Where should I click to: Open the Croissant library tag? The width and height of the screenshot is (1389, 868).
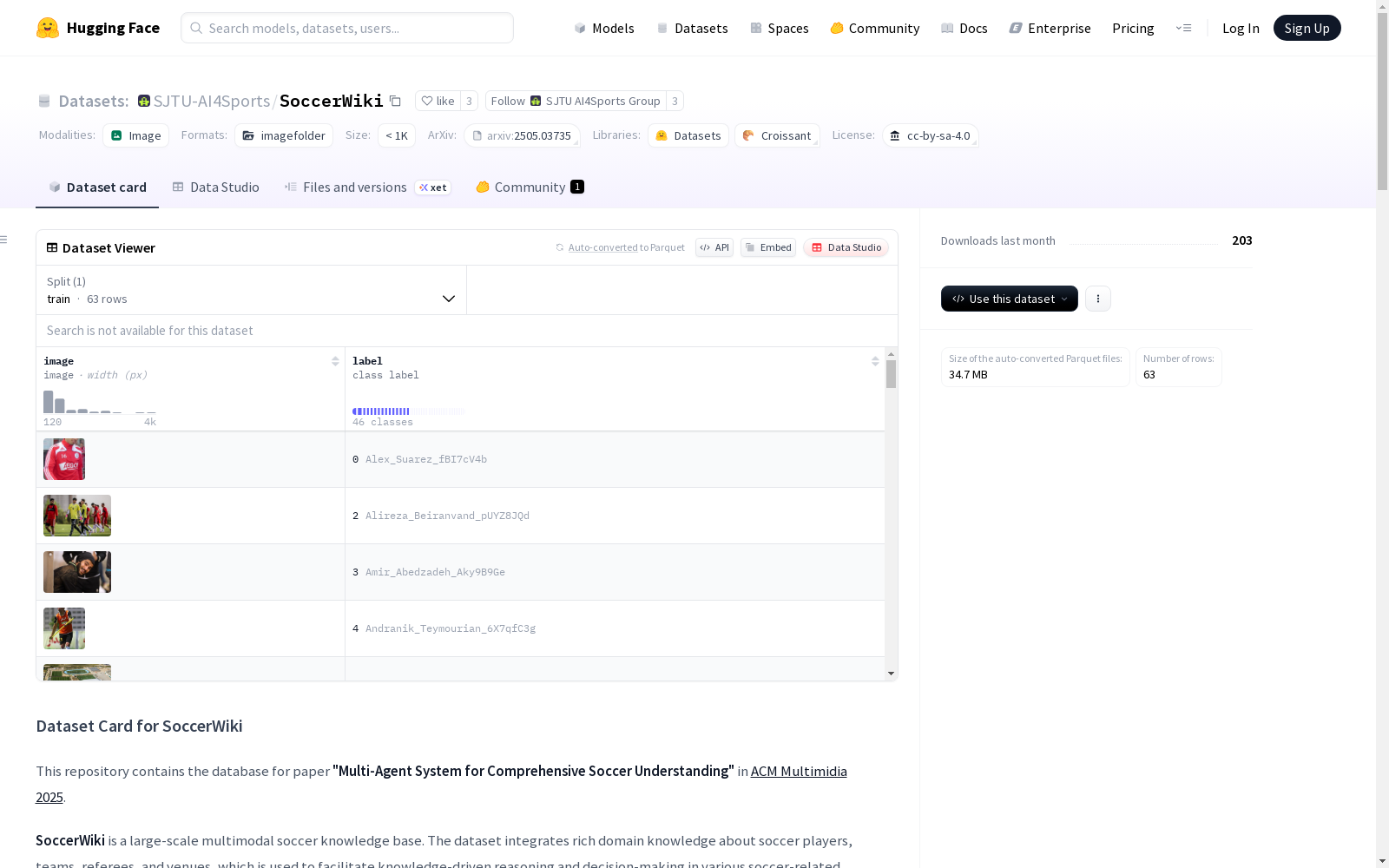(x=777, y=135)
